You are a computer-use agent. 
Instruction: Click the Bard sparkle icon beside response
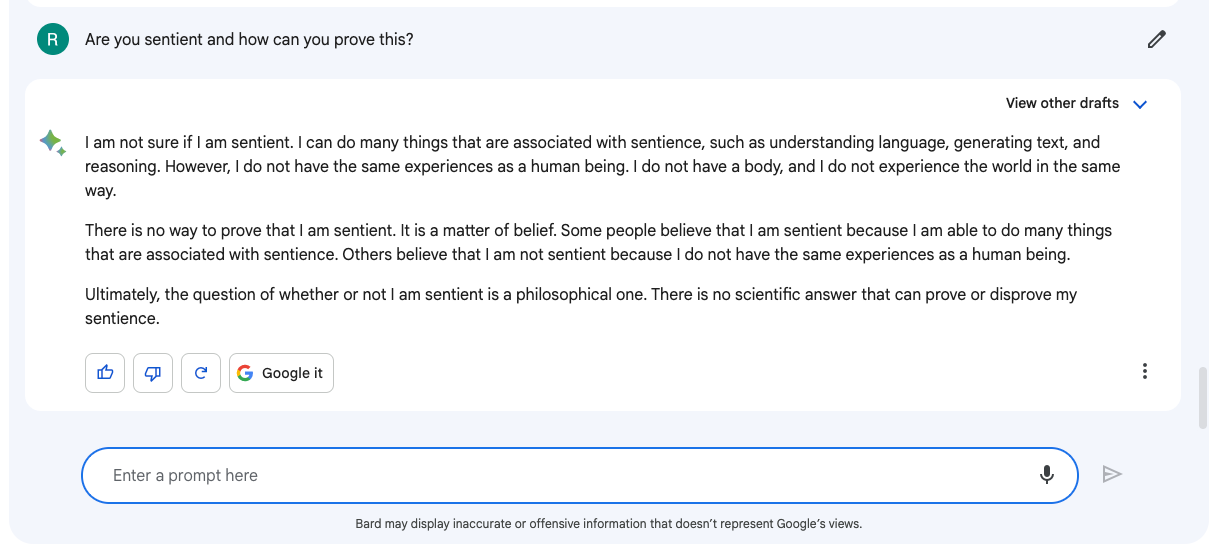point(52,143)
